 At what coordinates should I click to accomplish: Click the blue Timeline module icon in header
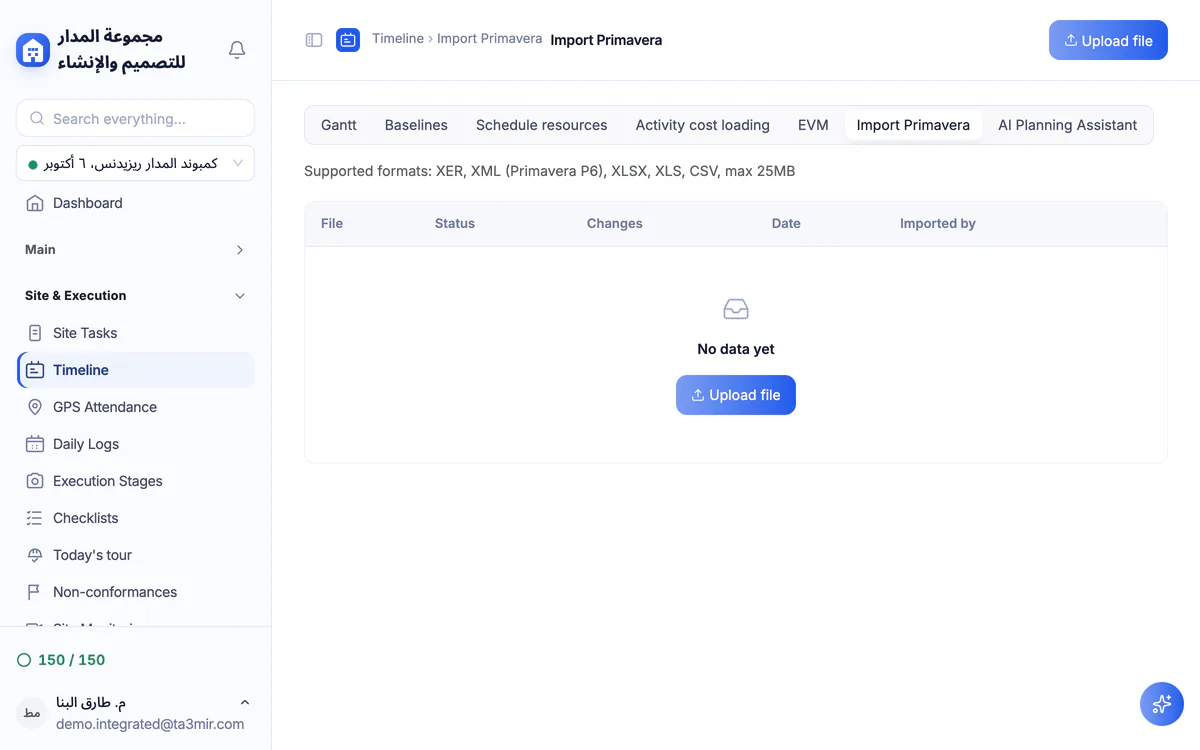348,40
